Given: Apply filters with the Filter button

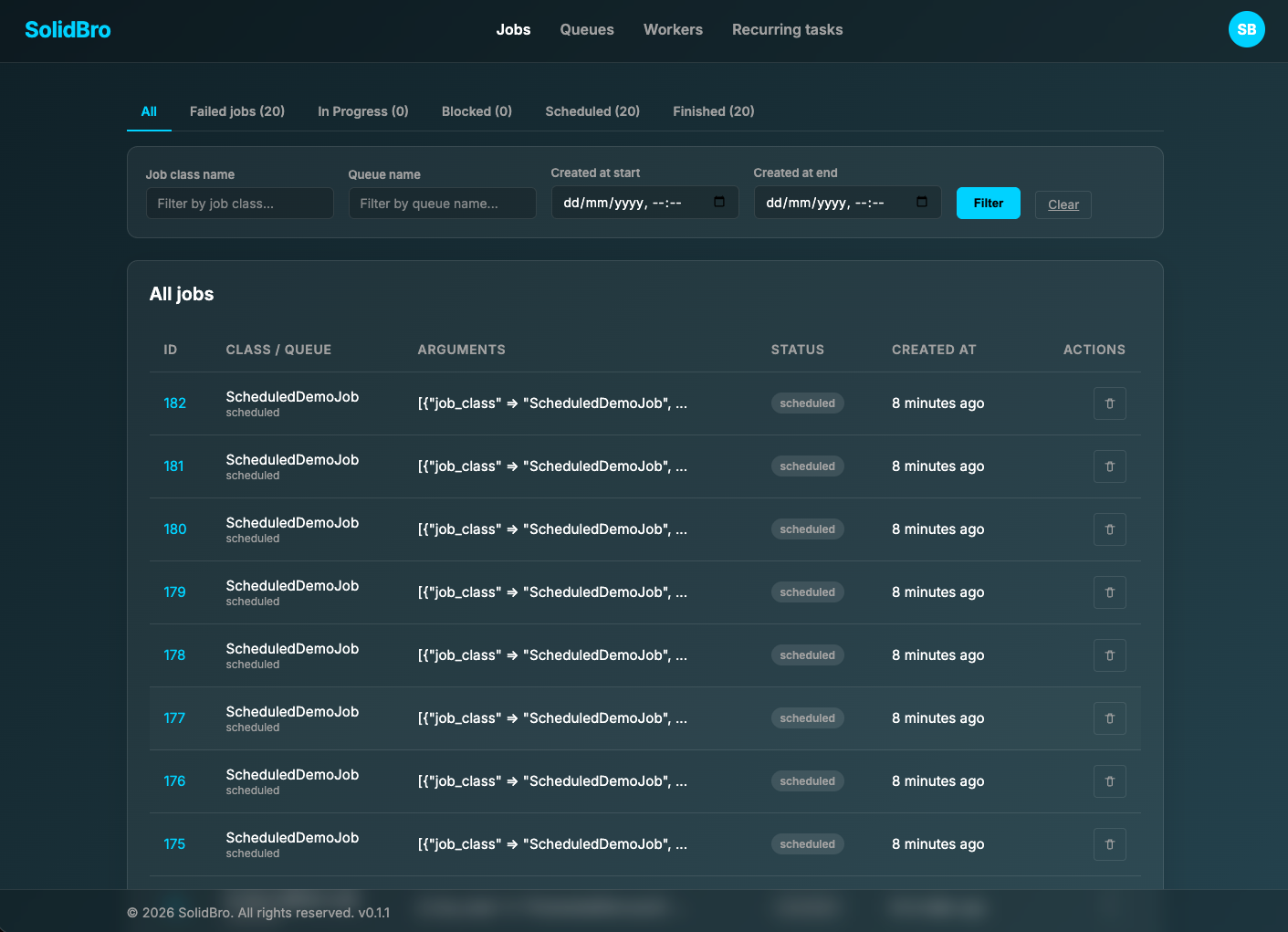Looking at the screenshot, I should [988, 203].
